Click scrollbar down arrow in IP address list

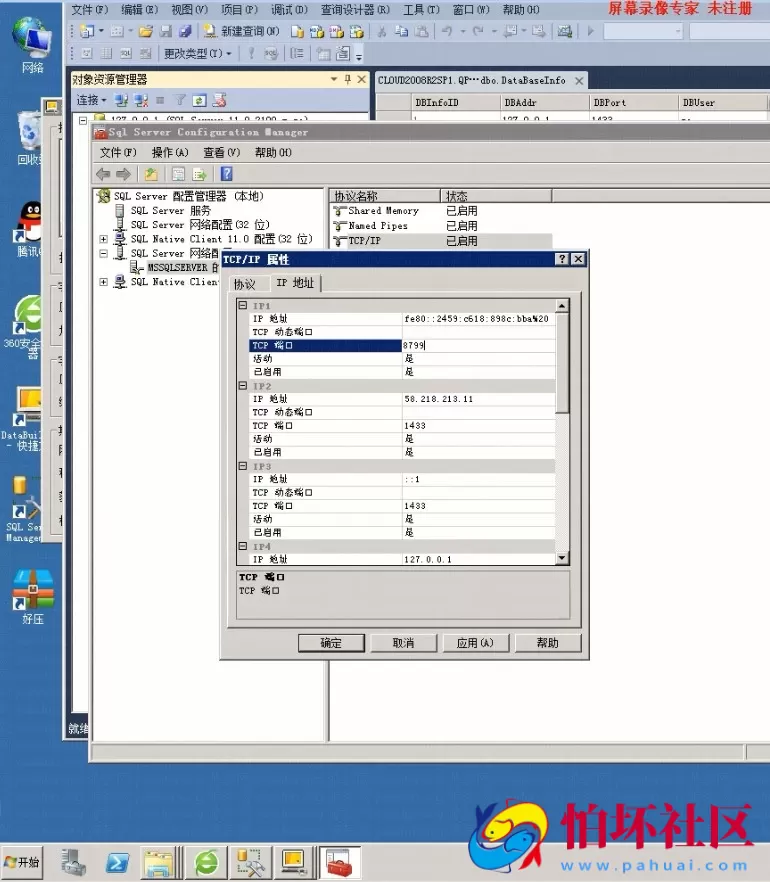(x=562, y=558)
